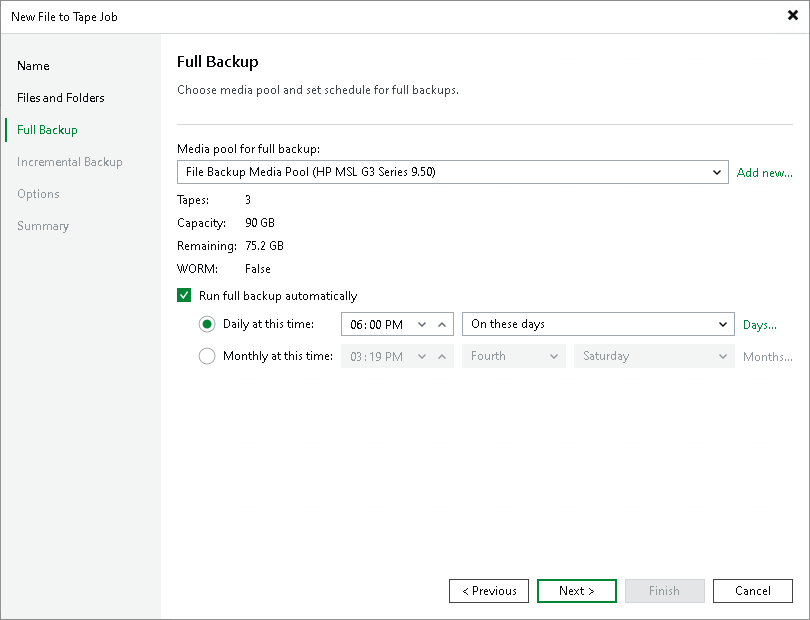The width and height of the screenshot is (810, 620).
Task: Go to the Name step
Action: (x=33, y=66)
